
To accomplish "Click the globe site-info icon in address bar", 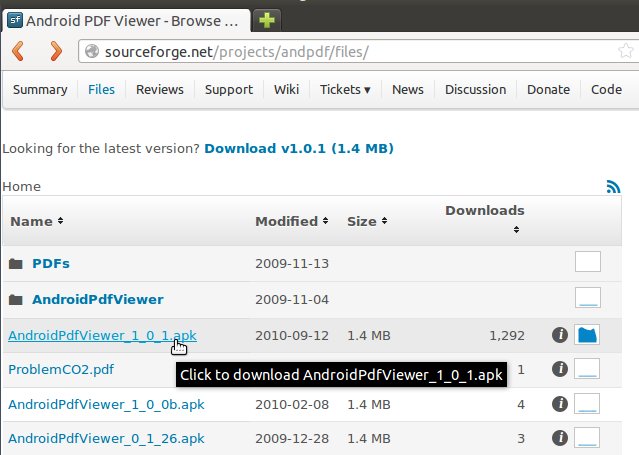I will coord(92,51).
